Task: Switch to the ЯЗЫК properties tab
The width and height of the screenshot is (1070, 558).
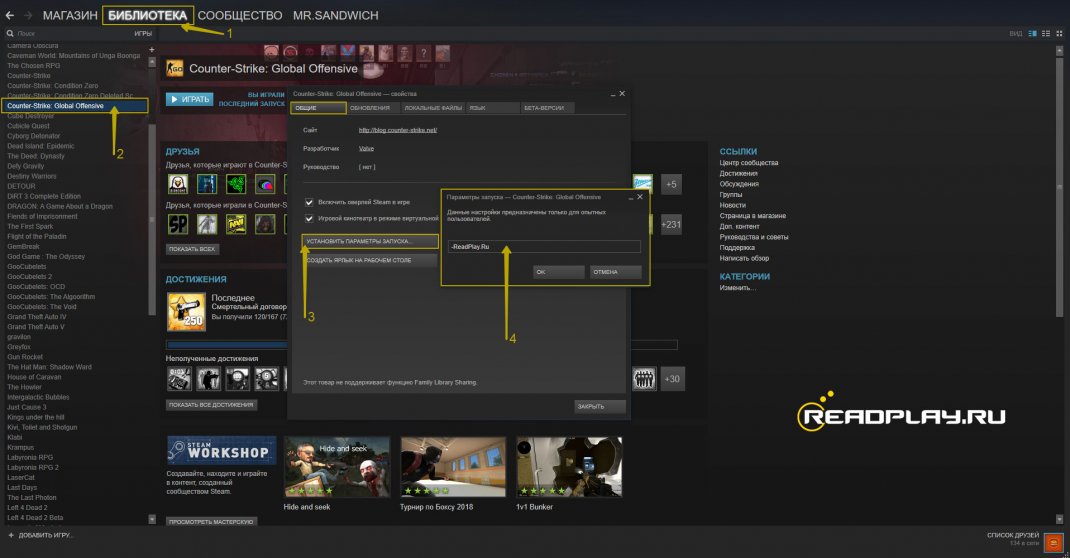Action: [493, 108]
